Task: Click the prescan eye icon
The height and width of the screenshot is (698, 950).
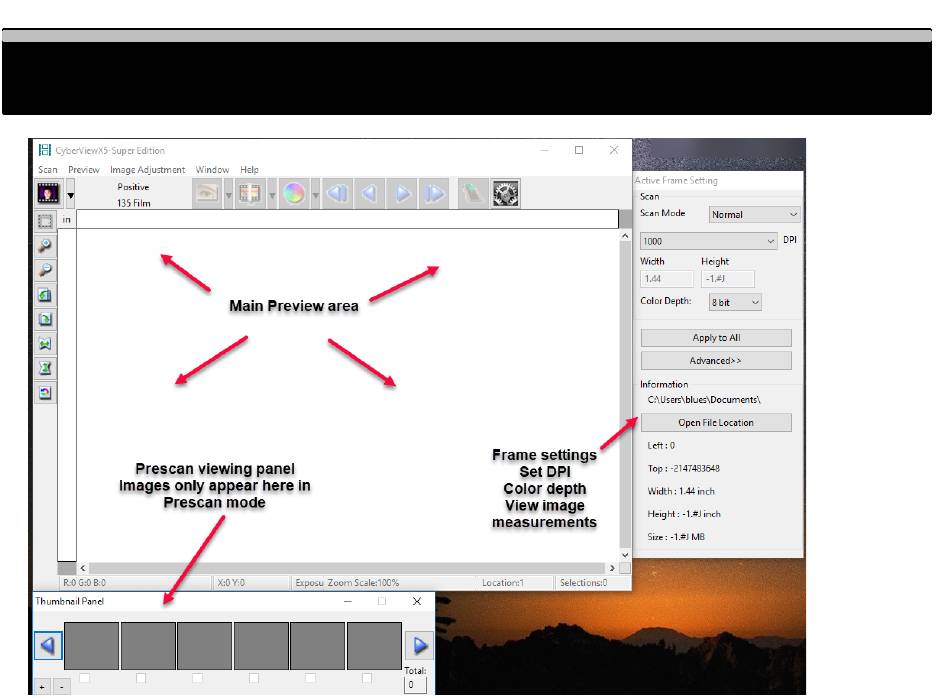Action: (x=208, y=194)
